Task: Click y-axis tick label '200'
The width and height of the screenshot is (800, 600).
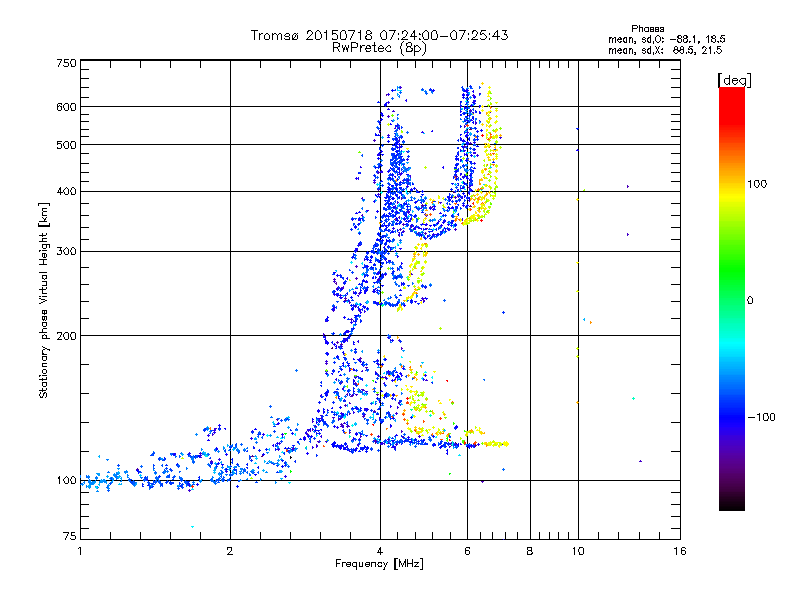Action: point(66,336)
